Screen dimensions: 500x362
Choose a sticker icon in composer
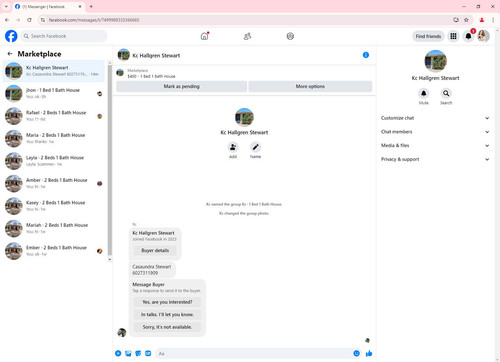(138, 353)
